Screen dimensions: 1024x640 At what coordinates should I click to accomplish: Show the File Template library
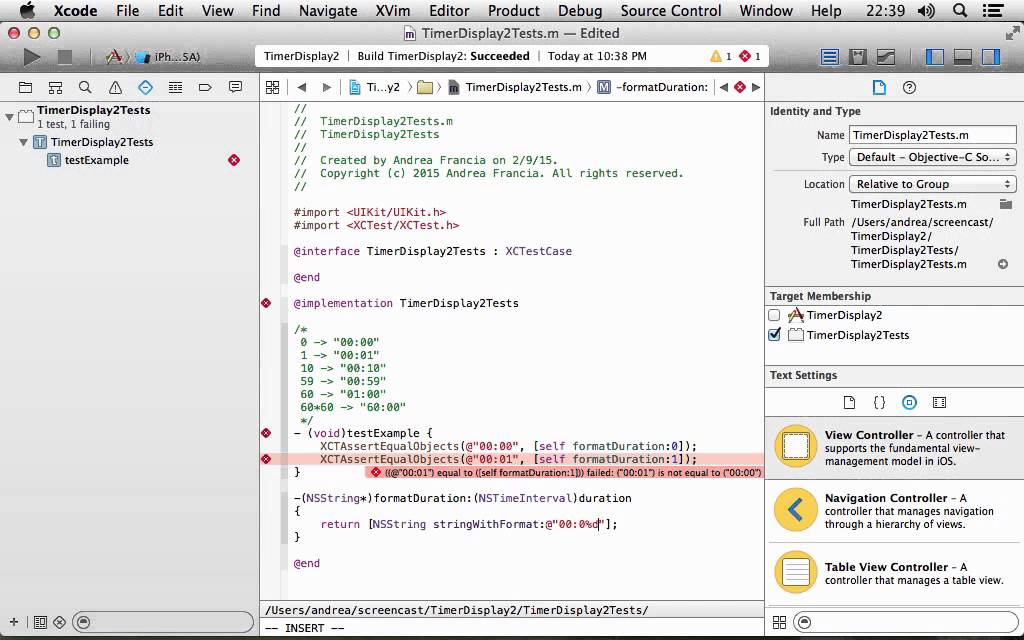click(849, 402)
